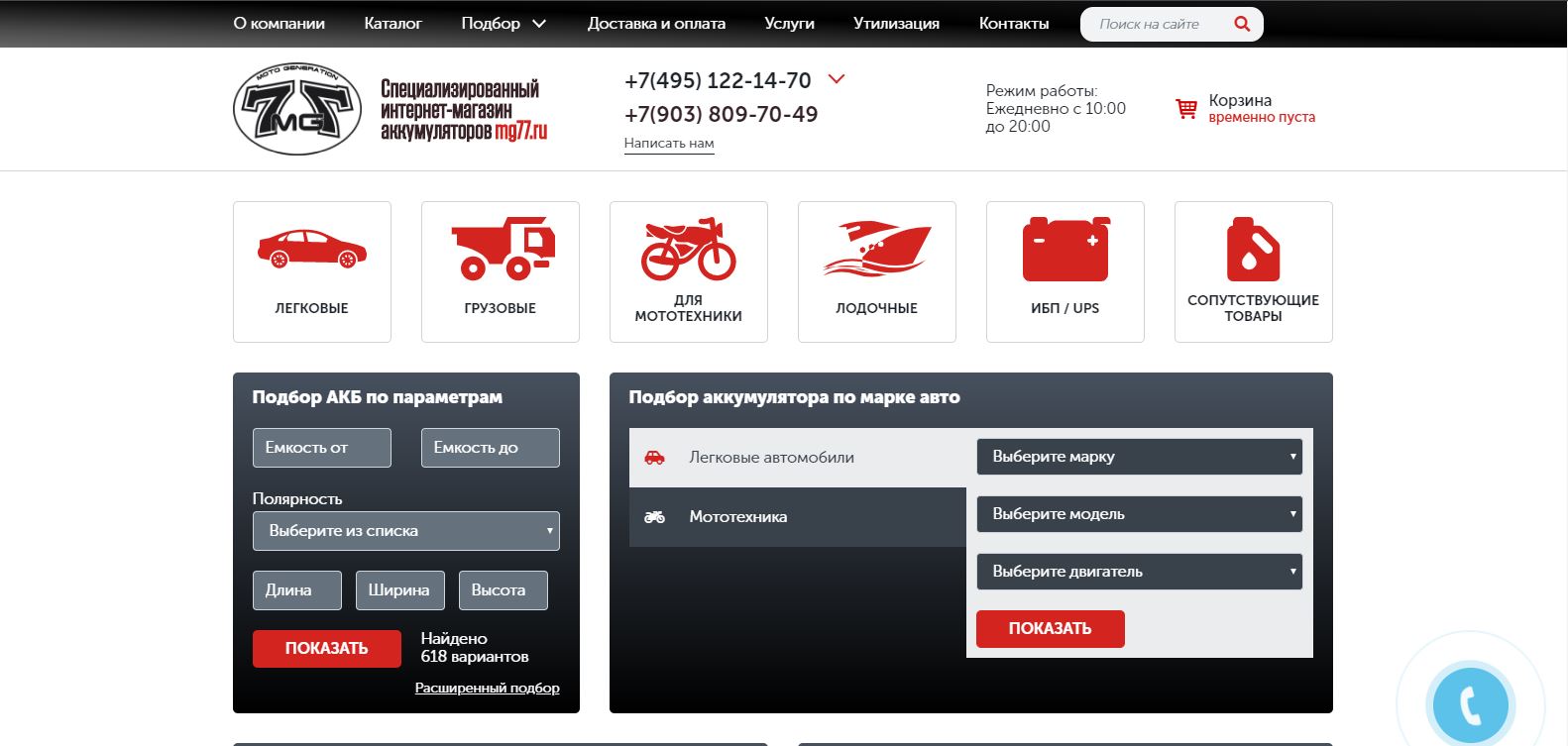Open the Расширенный подбор link
1568x746 pixels.
point(488,688)
